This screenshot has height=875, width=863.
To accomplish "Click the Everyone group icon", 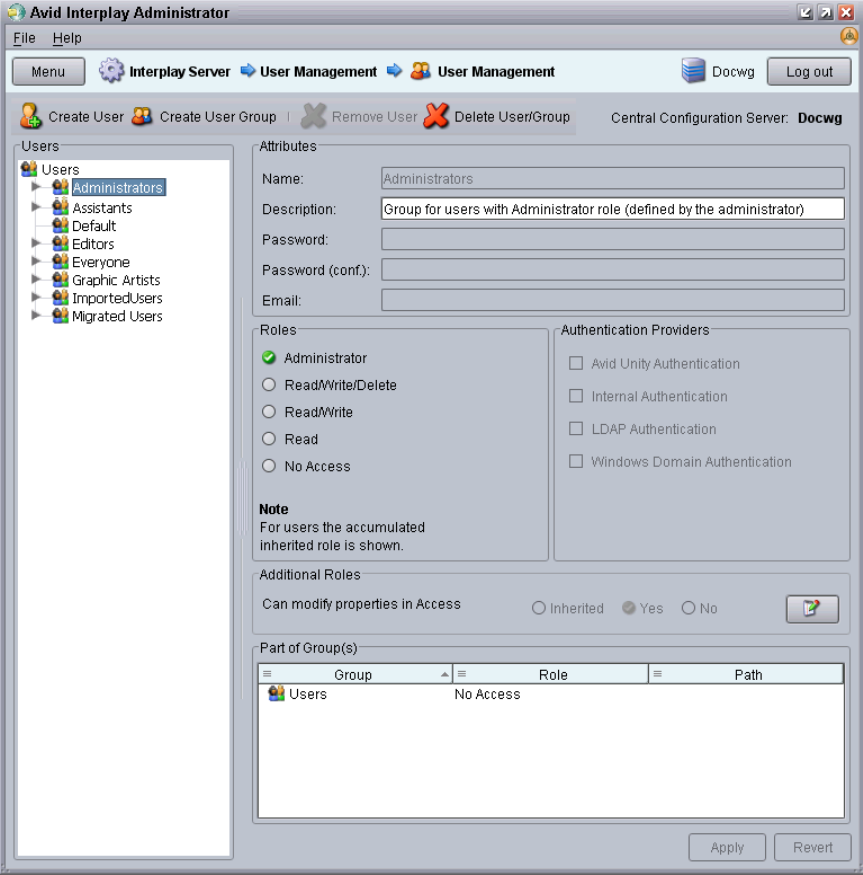I will pyautogui.click(x=60, y=261).
